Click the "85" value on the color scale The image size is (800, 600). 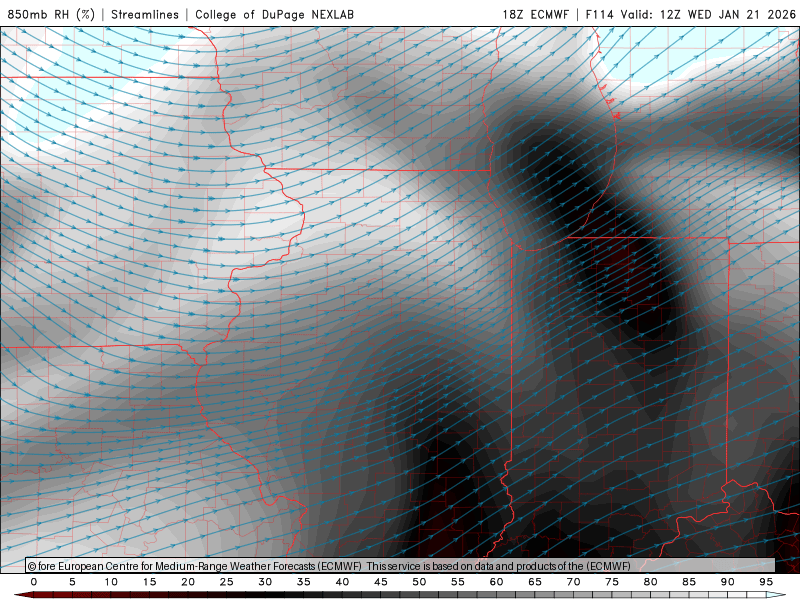coord(689,582)
